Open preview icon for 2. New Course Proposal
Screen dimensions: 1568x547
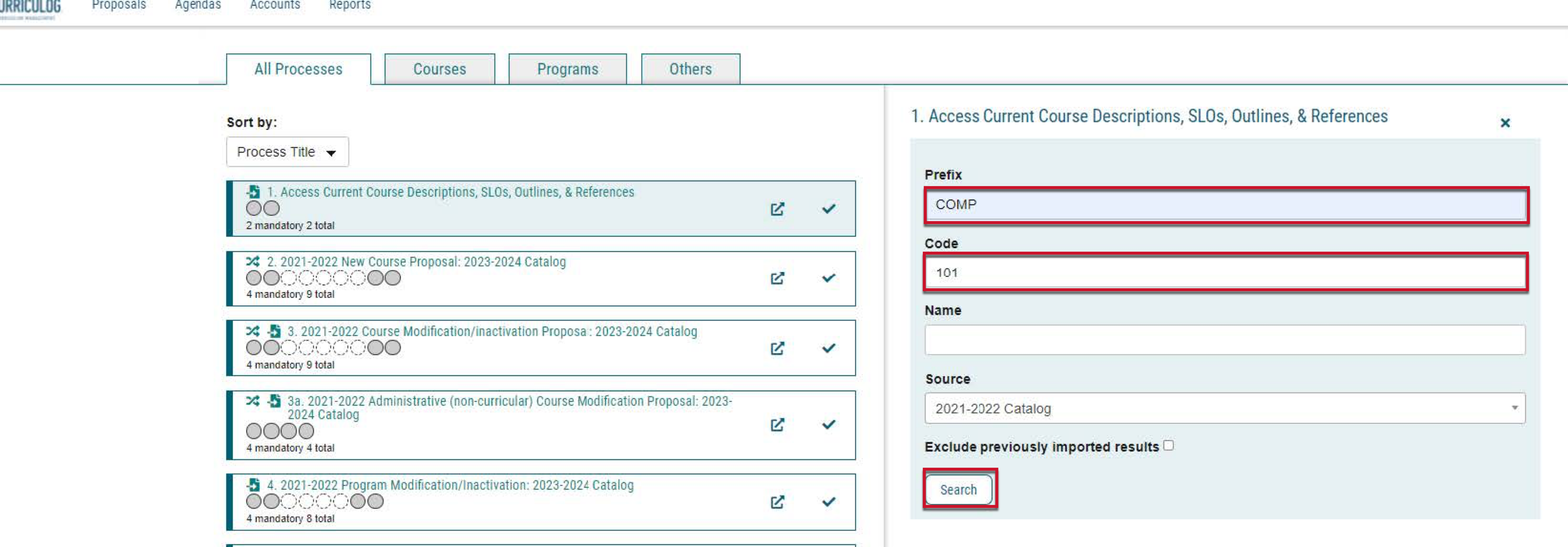(777, 278)
